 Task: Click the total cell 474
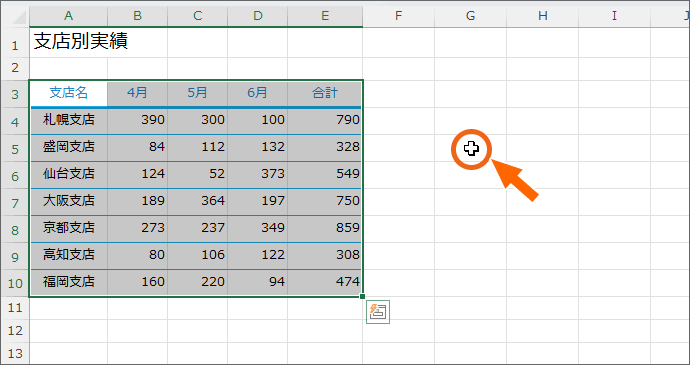tap(325, 283)
